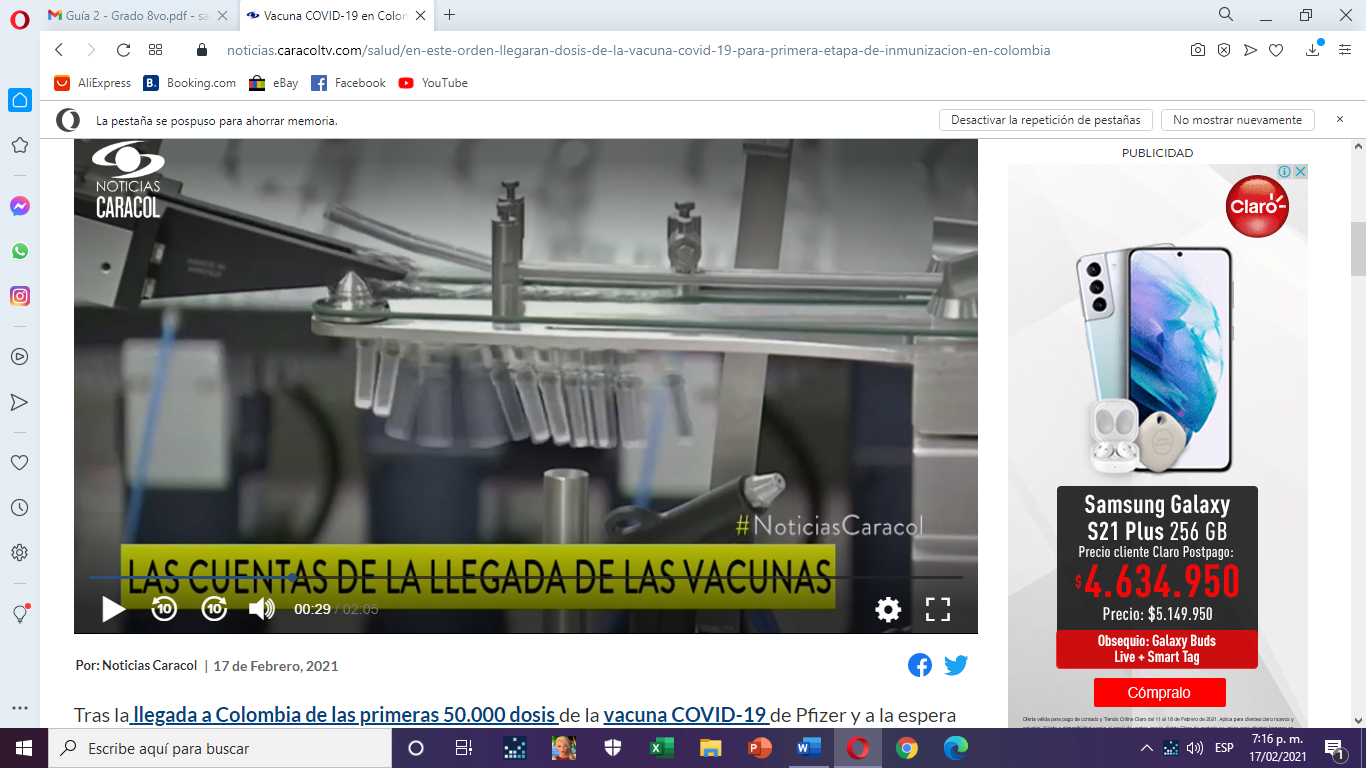Viewport: 1366px width, 768px height.
Task: Open Messenger in the Opera sidebar
Action: (x=19, y=206)
